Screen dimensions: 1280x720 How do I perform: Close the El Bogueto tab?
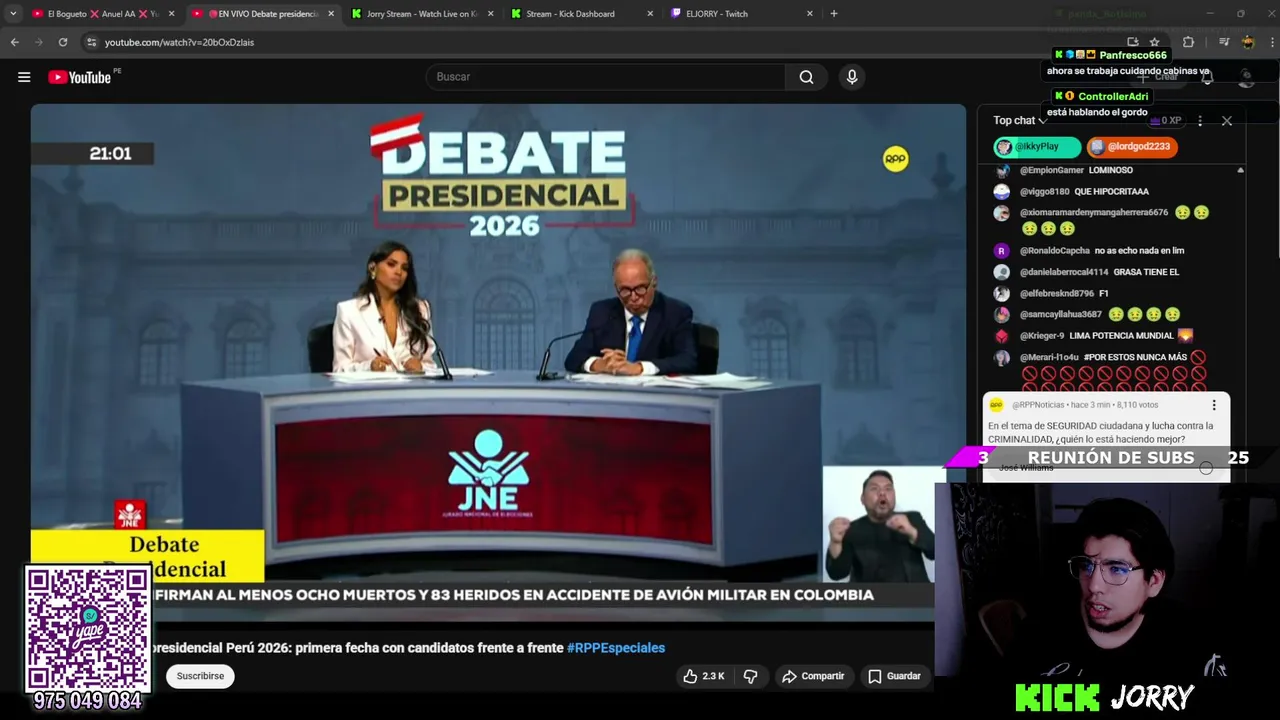point(171,14)
